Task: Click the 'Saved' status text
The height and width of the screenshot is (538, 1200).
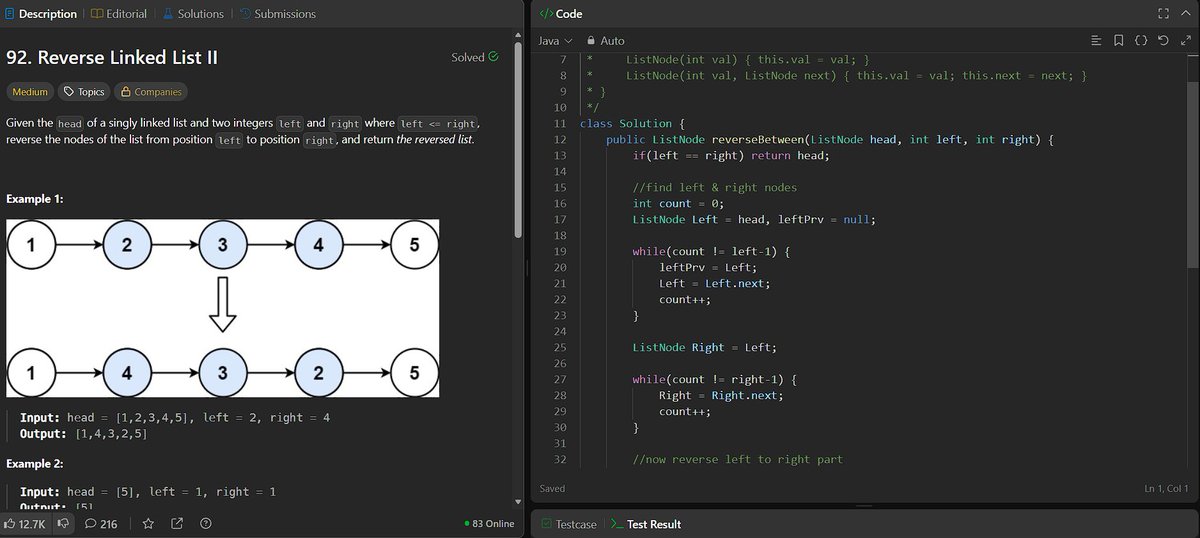Action: pos(552,488)
